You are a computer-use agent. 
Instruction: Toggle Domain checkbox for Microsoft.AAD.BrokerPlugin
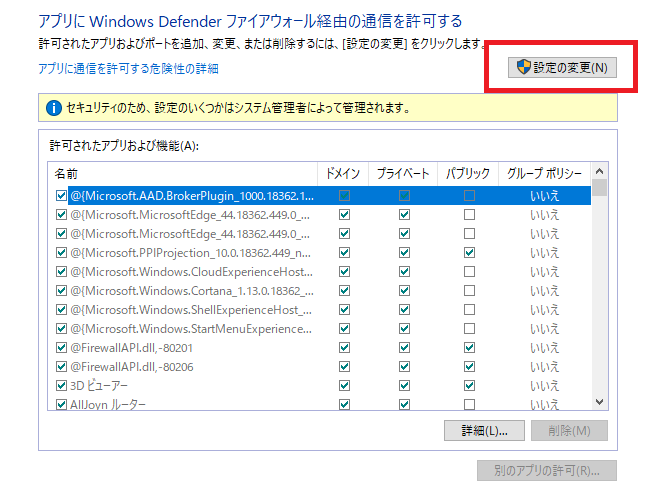[x=345, y=196]
